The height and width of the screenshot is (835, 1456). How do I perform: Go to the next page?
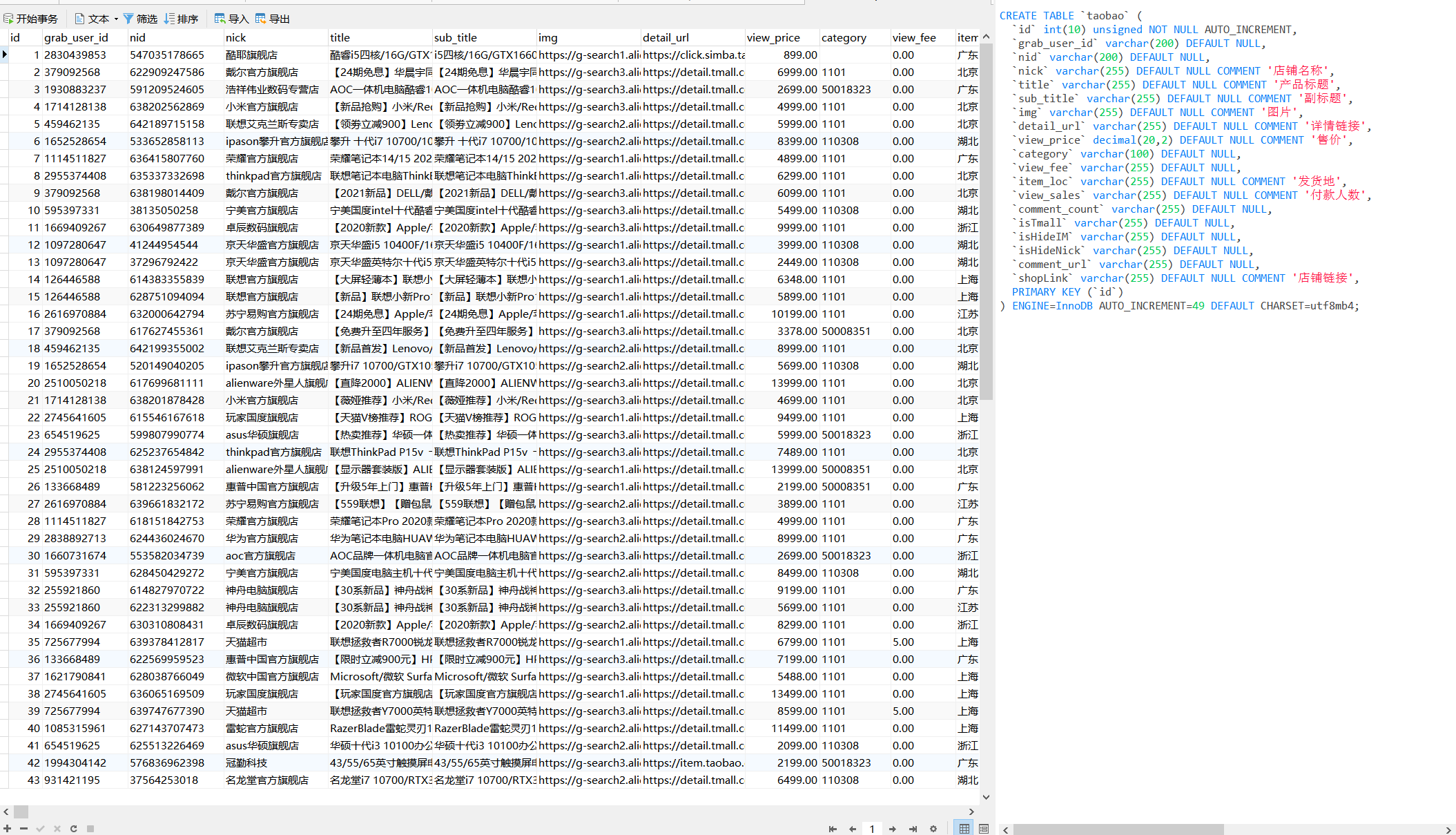tap(893, 829)
